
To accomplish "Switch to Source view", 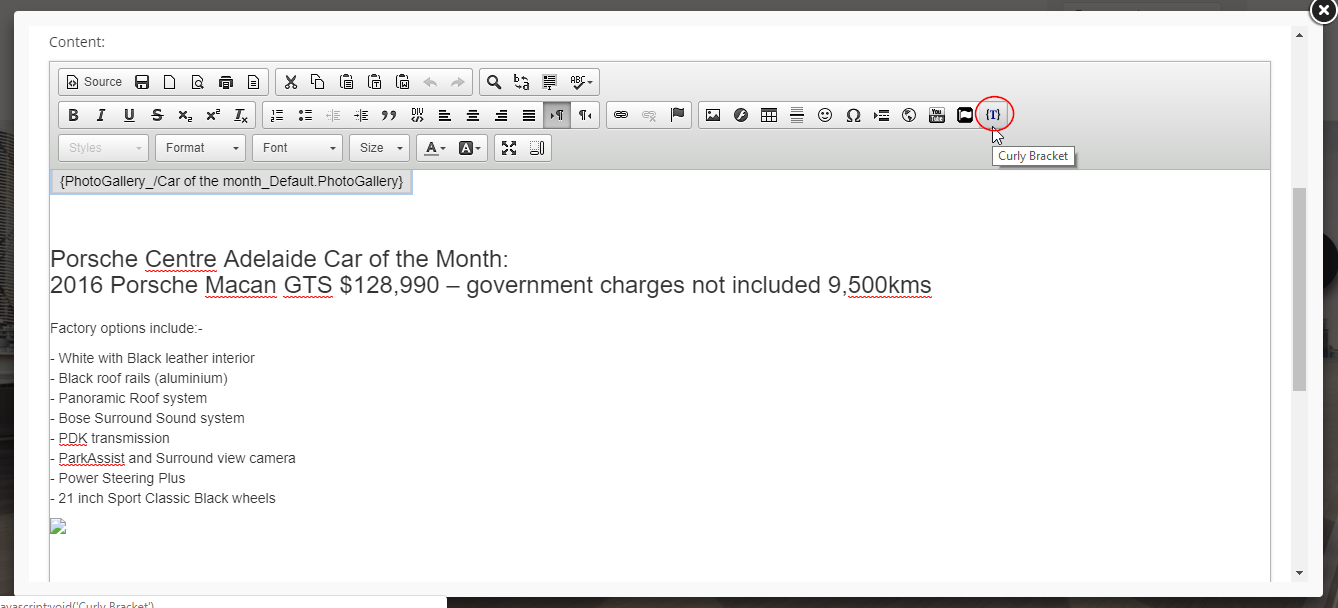I will [x=94, y=82].
